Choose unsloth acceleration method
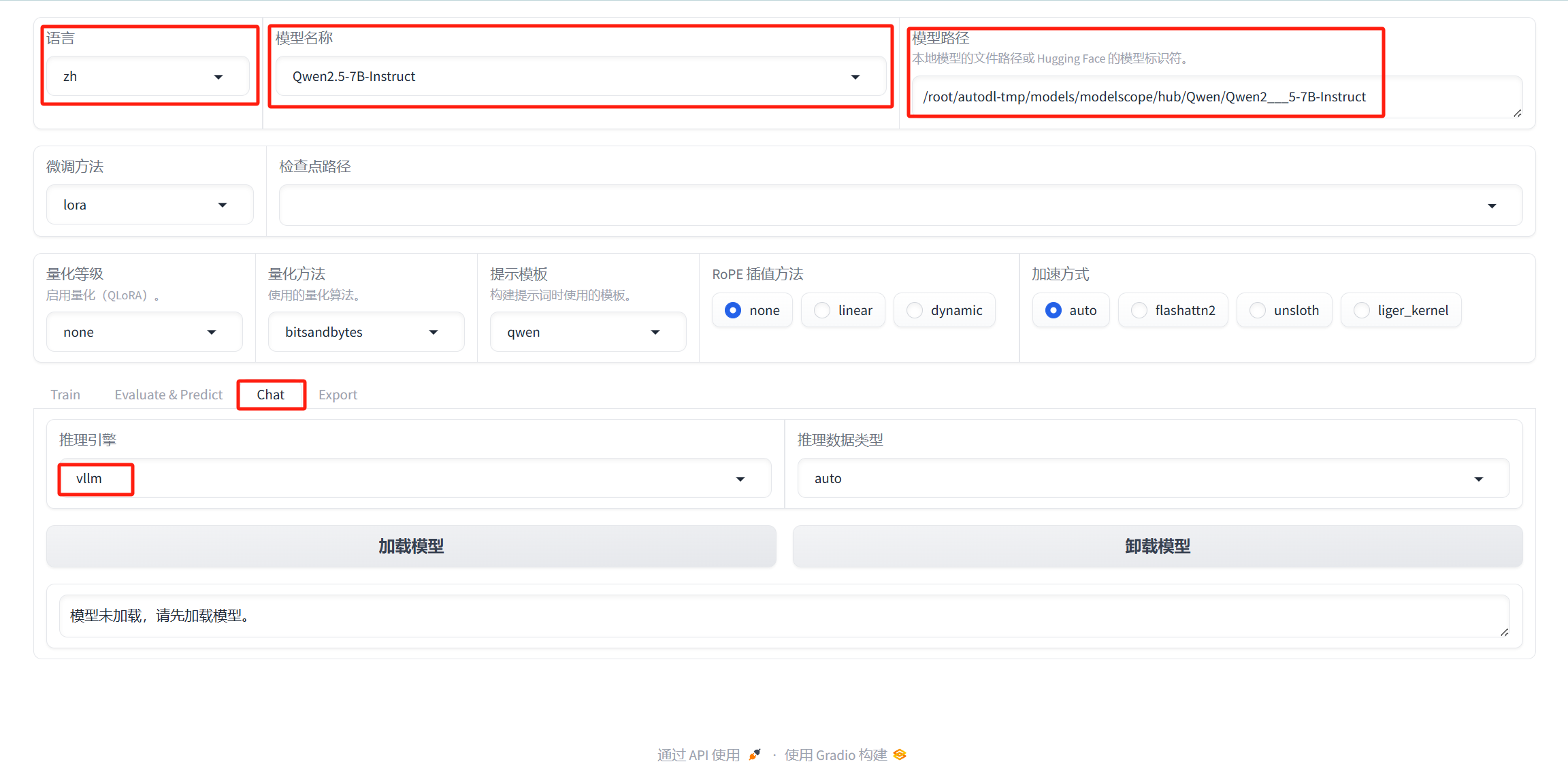This screenshot has width=1568, height=781. pos(1258,310)
